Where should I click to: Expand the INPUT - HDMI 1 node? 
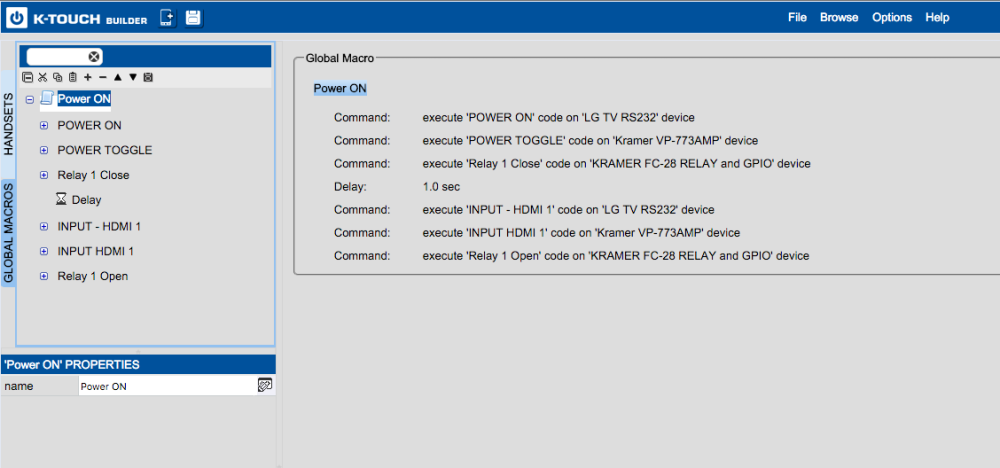pos(44,226)
